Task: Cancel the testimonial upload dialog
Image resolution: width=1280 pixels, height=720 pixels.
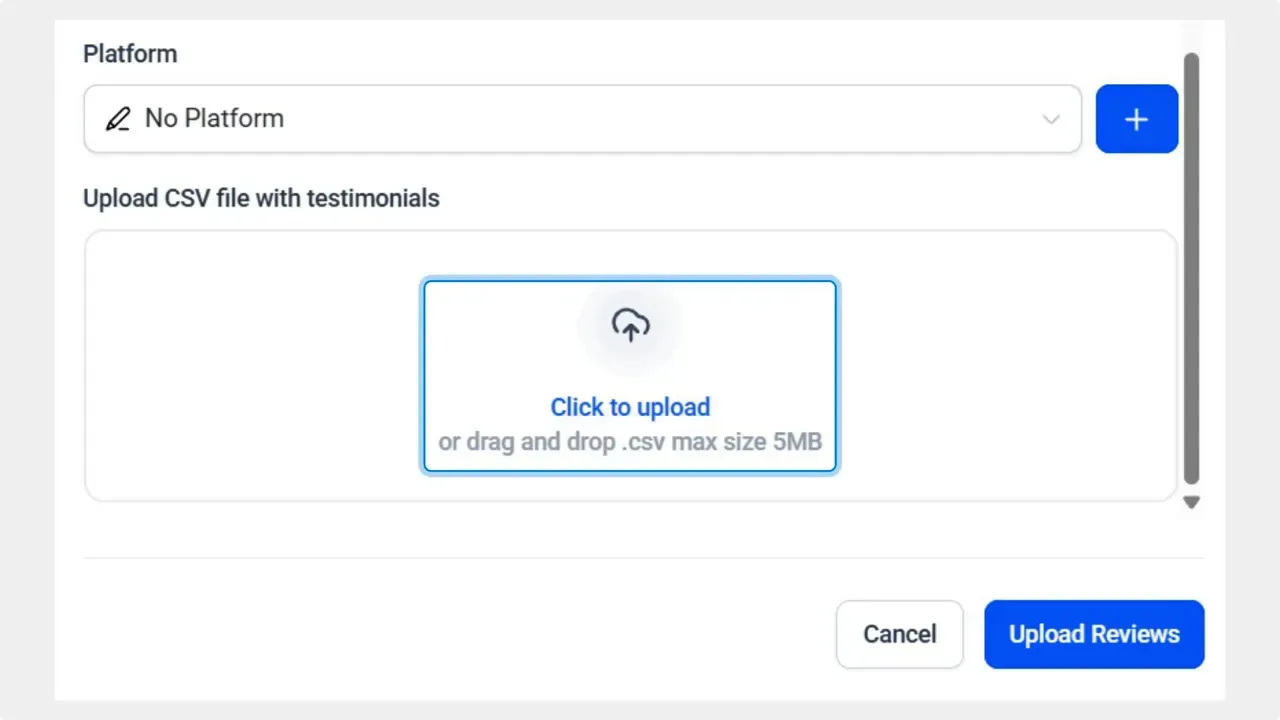Action: pyautogui.click(x=899, y=634)
